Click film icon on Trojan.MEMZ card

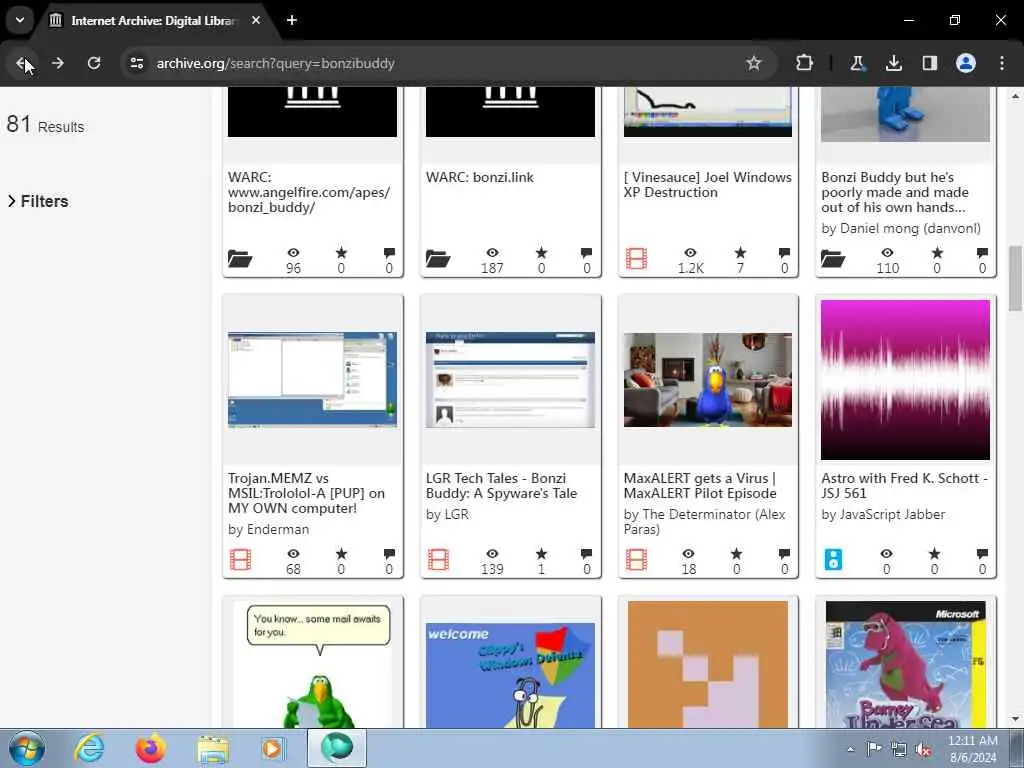tap(240, 560)
